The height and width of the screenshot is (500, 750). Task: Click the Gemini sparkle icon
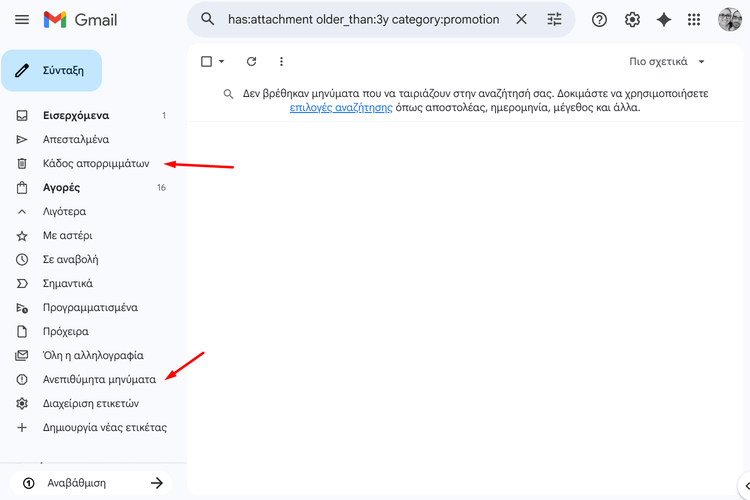point(663,20)
